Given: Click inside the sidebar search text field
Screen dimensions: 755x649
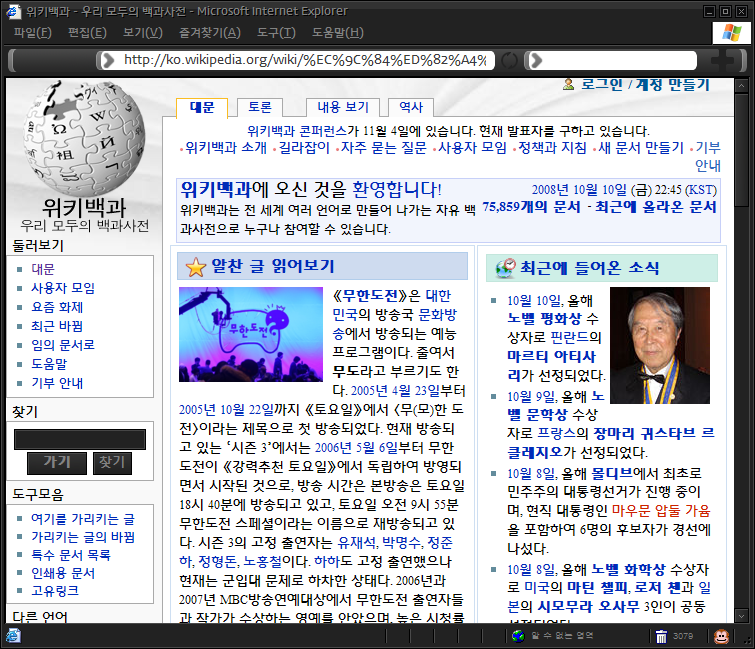Looking at the screenshot, I should click(x=80, y=440).
